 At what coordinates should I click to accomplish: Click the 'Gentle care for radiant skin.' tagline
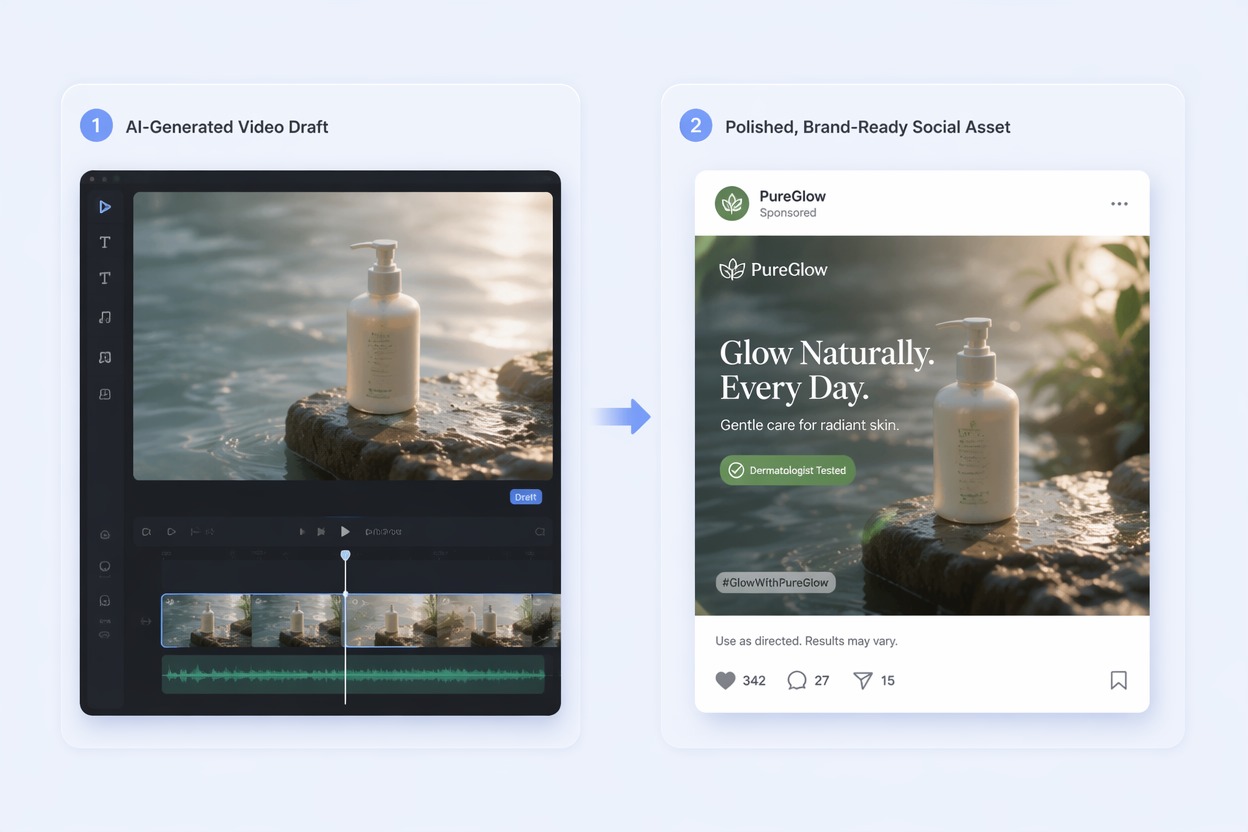click(810, 425)
